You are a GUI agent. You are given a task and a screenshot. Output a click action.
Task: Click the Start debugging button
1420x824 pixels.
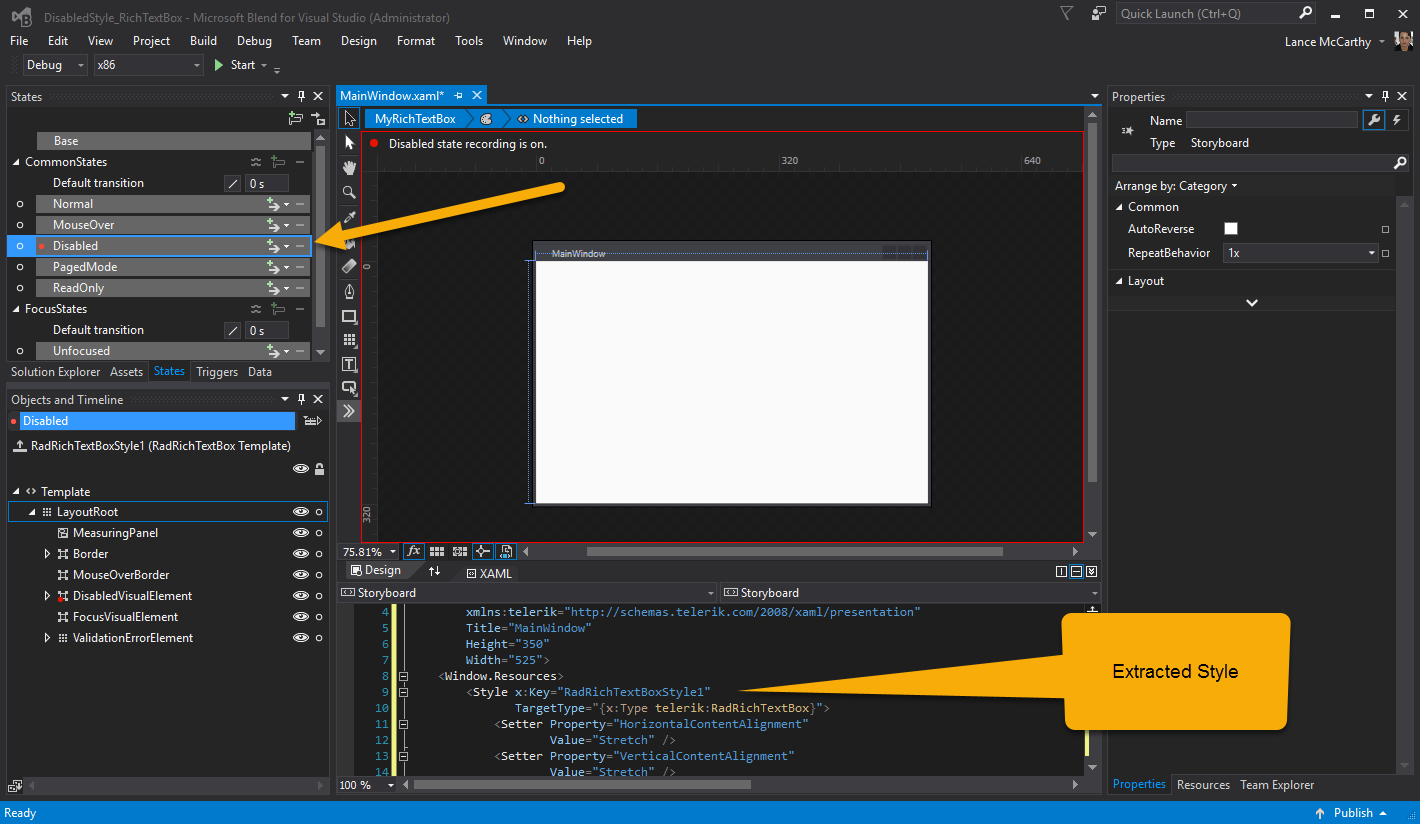pyautogui.click(x=234, y=65)
